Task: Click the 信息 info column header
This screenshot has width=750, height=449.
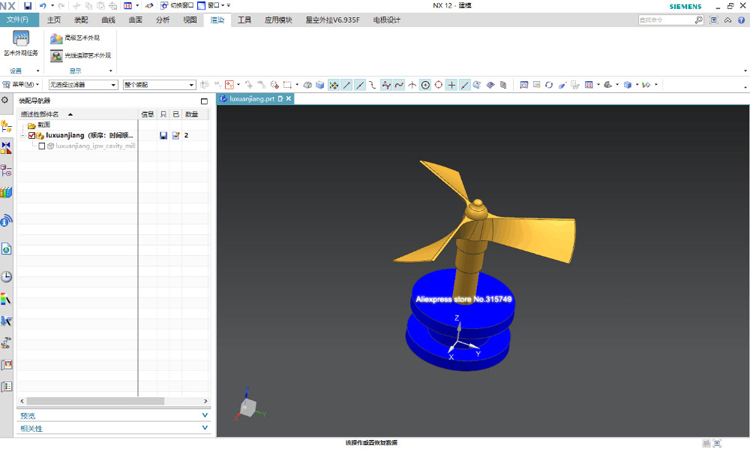Action: tap(148, 114)
